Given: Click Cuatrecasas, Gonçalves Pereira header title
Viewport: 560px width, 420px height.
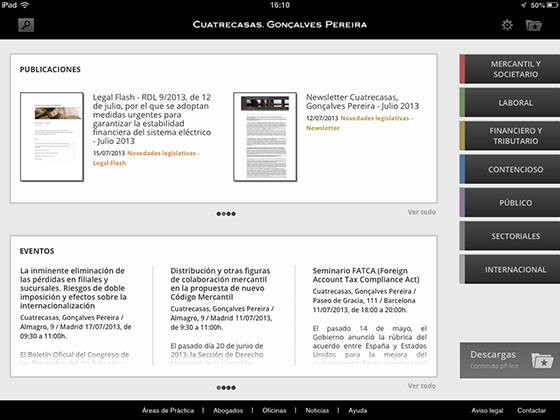Looking at the screenshot, I should [280, 25].
